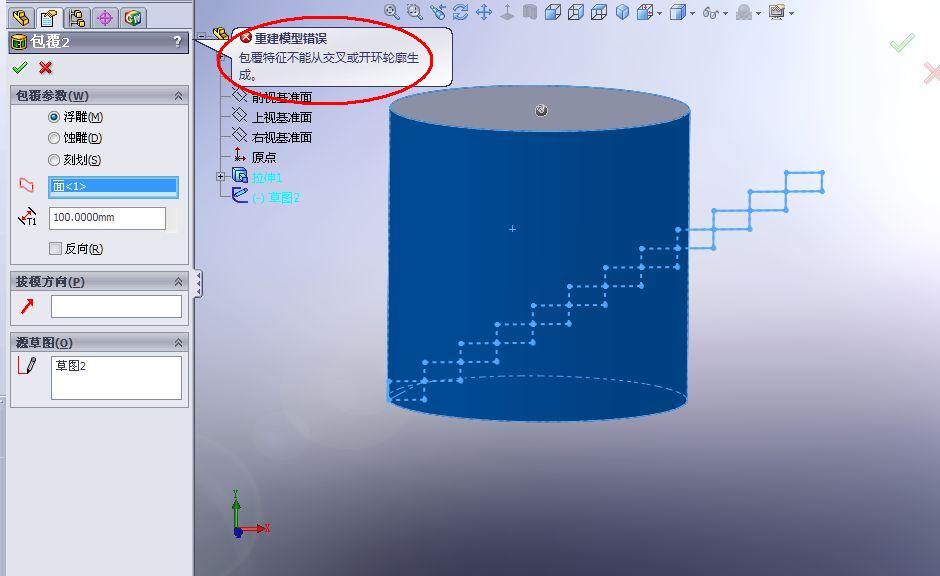Click the grayed Apply Scene icon
The height and width of the screenshot is (576, 940).
tap(743, 12)
